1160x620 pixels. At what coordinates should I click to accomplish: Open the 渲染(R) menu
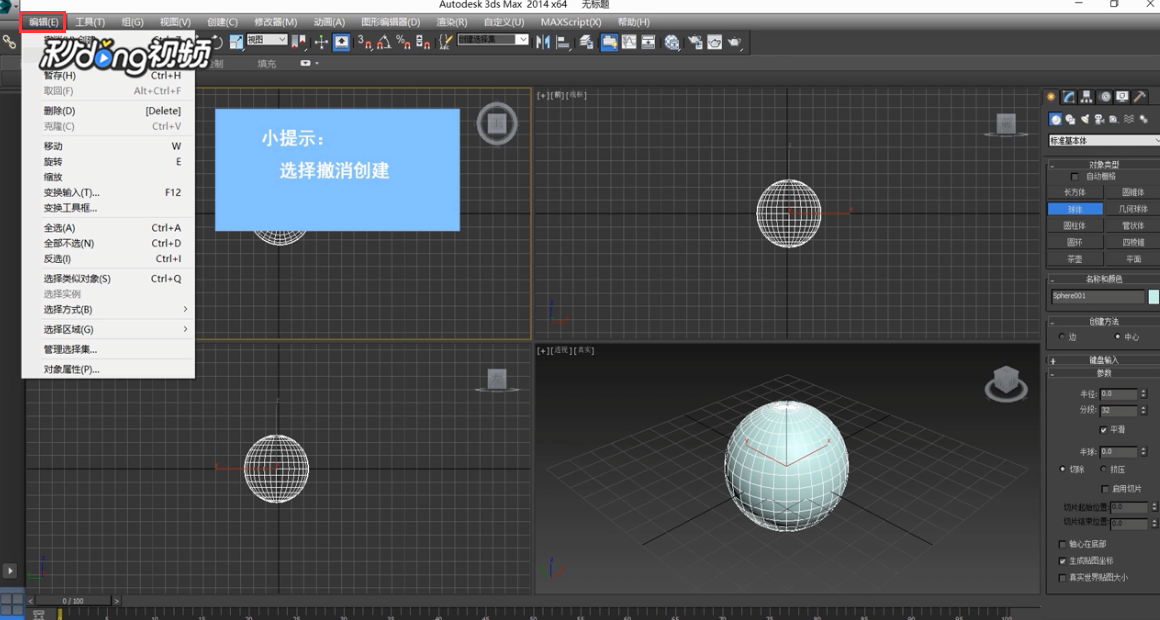(x=451, y=22)
